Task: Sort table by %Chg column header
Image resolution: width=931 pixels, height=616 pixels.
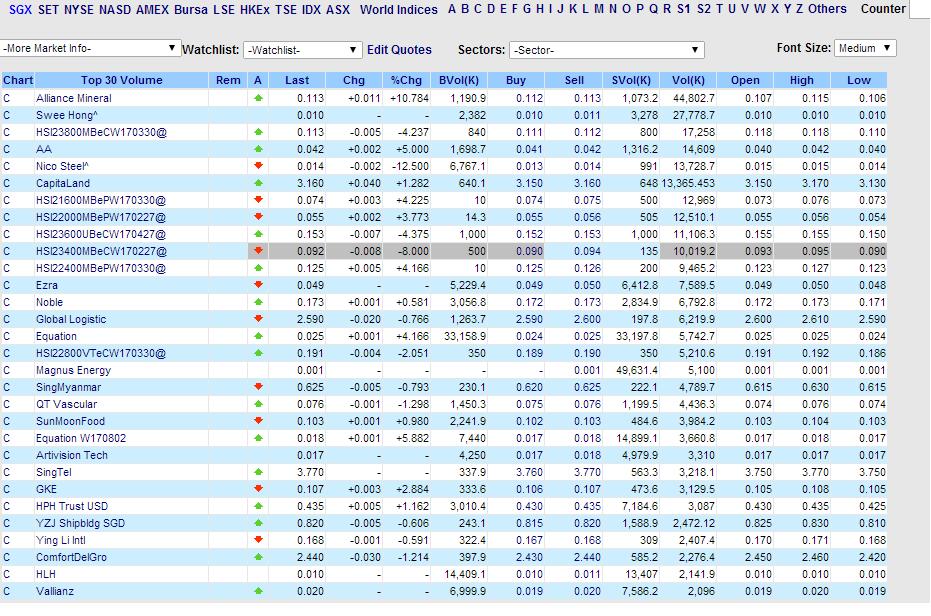Action: pos(406,80)
